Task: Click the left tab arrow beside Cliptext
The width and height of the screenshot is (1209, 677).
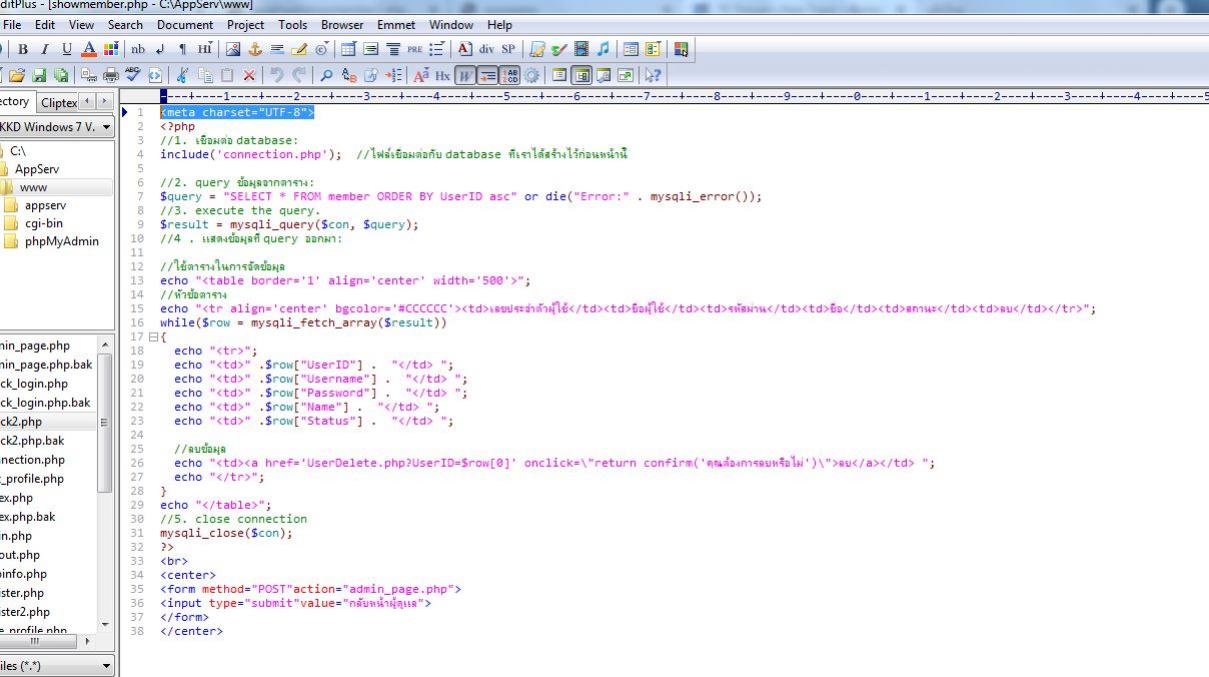Action: 86,102
